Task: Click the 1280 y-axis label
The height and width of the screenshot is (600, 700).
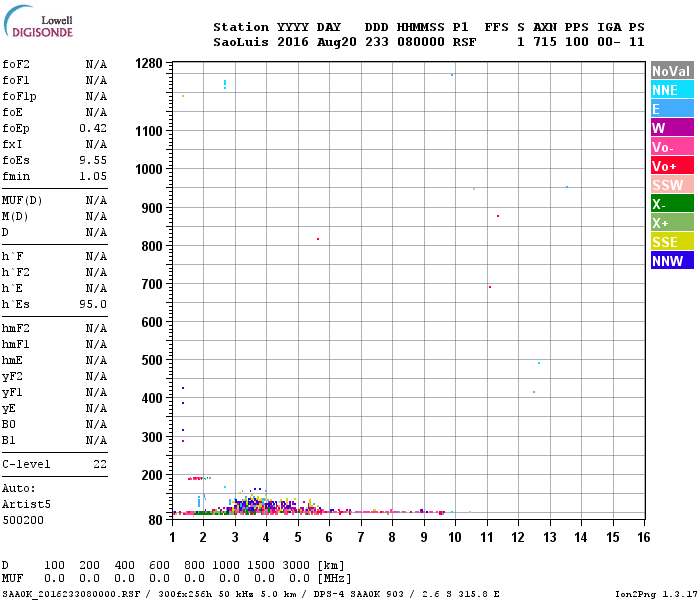Action: [x=149, y=63]
